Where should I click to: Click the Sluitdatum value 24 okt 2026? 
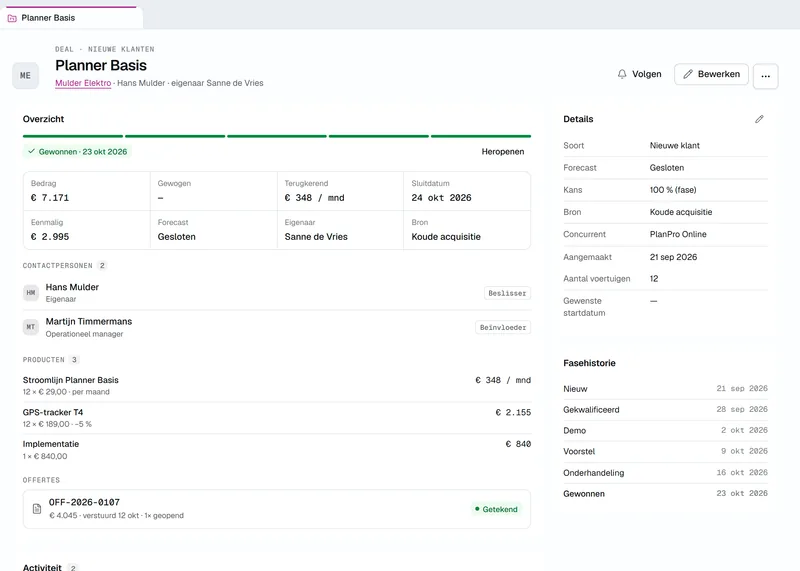pos(441,198)
